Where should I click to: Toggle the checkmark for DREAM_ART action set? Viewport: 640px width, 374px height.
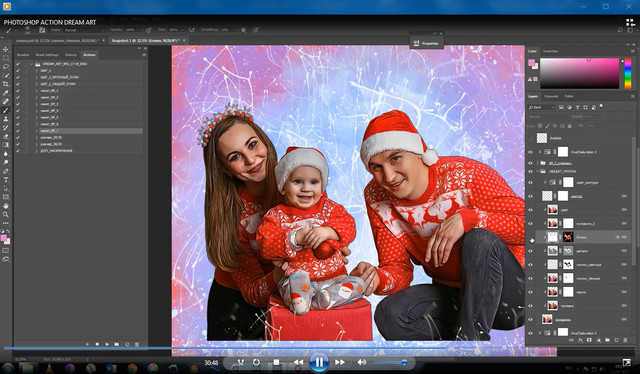(18, 64)
